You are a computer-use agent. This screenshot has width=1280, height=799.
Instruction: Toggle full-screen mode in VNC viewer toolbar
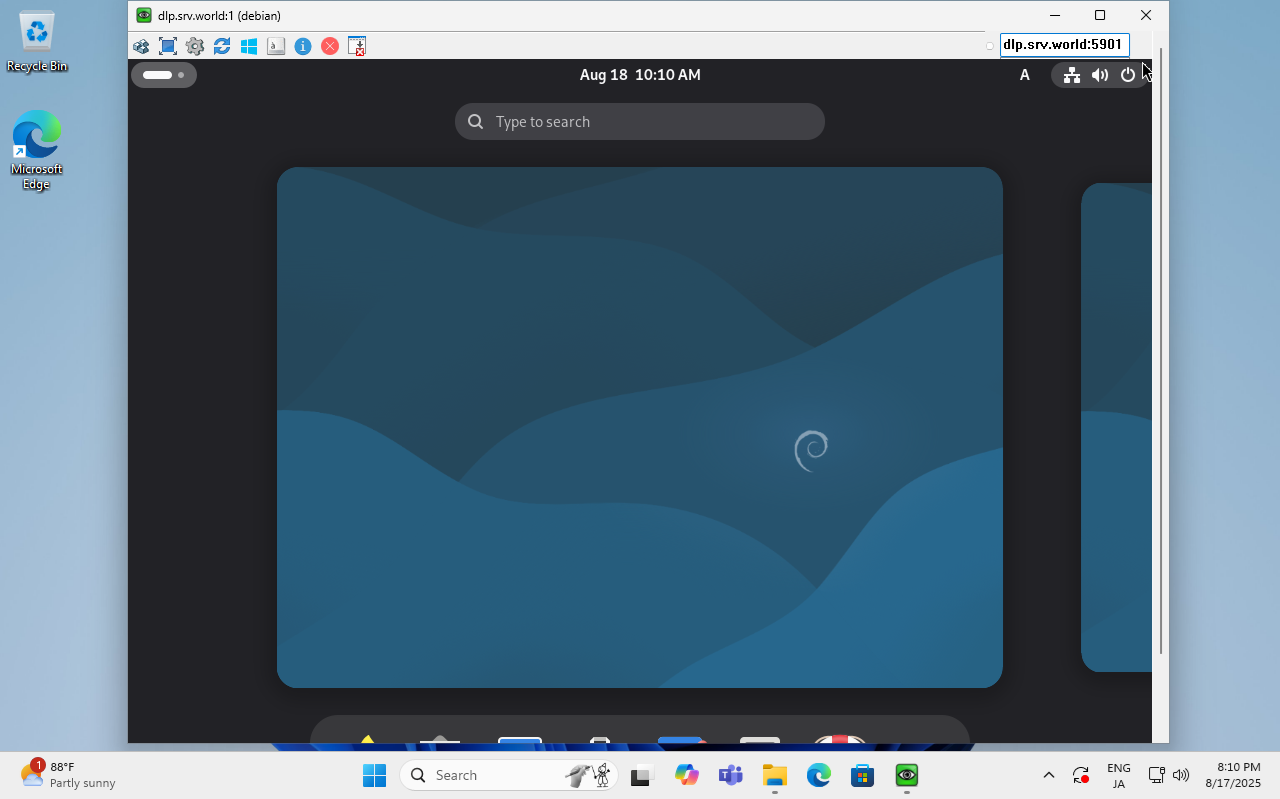[x=168, y=46]
